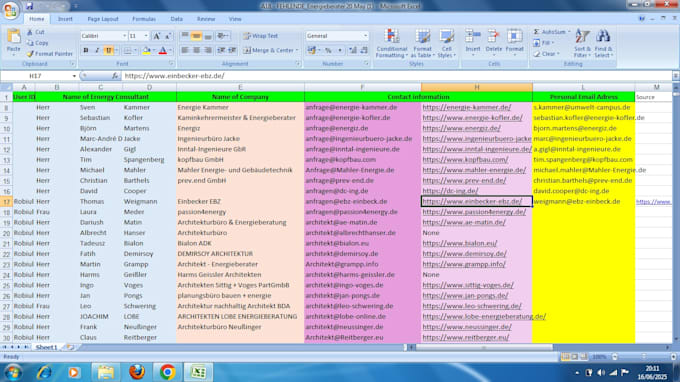Open Find & Select menu
680x382 pixels.
[603, 43]
